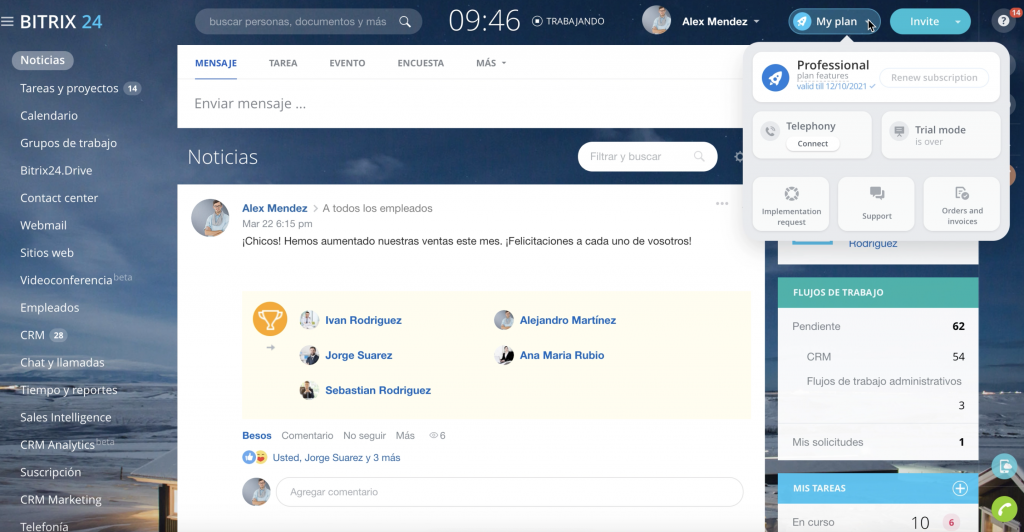Expand the Invite button dropdown arrow
1024x532 pixels.
point(957,21)
